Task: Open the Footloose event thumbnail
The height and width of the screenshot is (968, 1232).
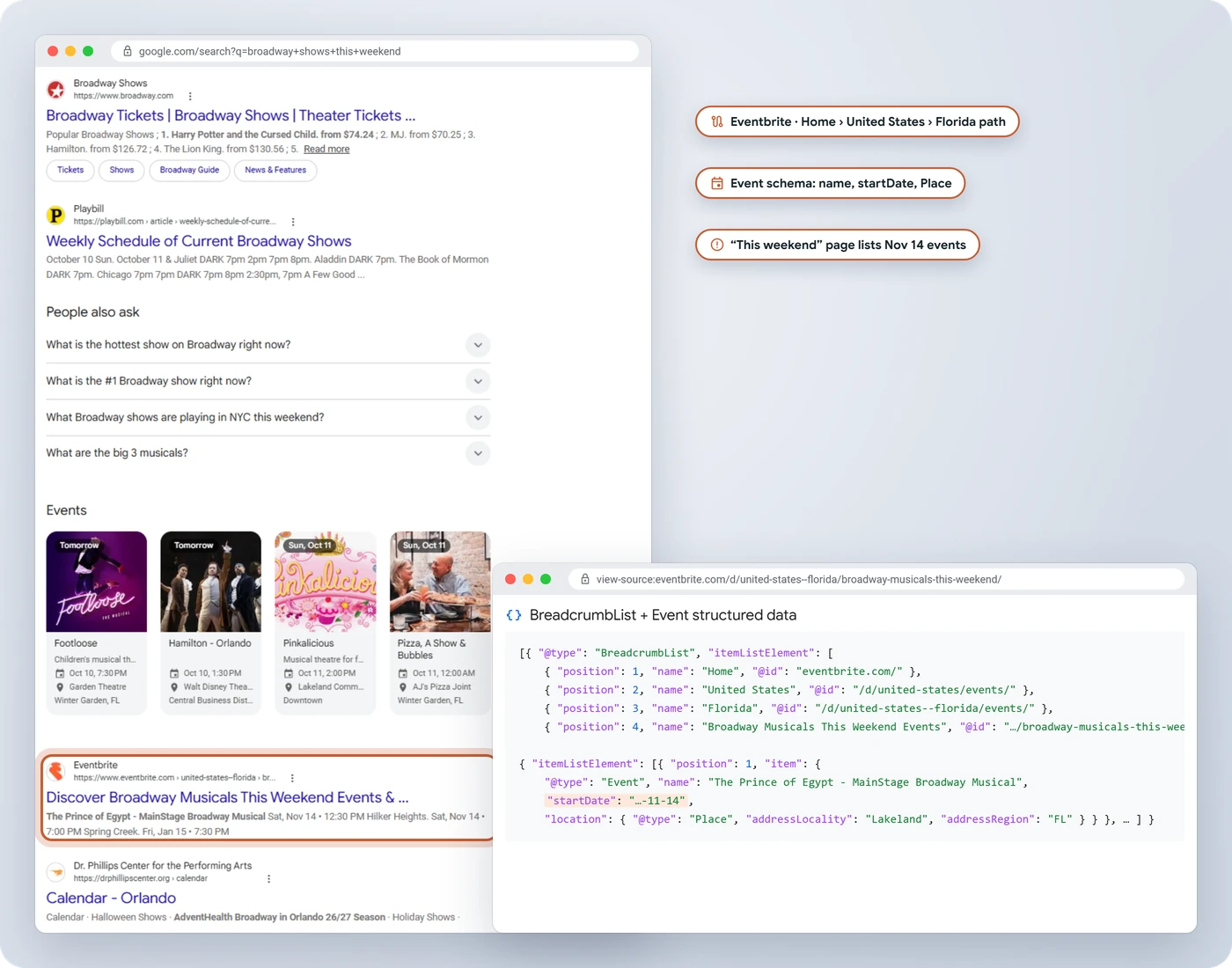Action: click(97, 582)
